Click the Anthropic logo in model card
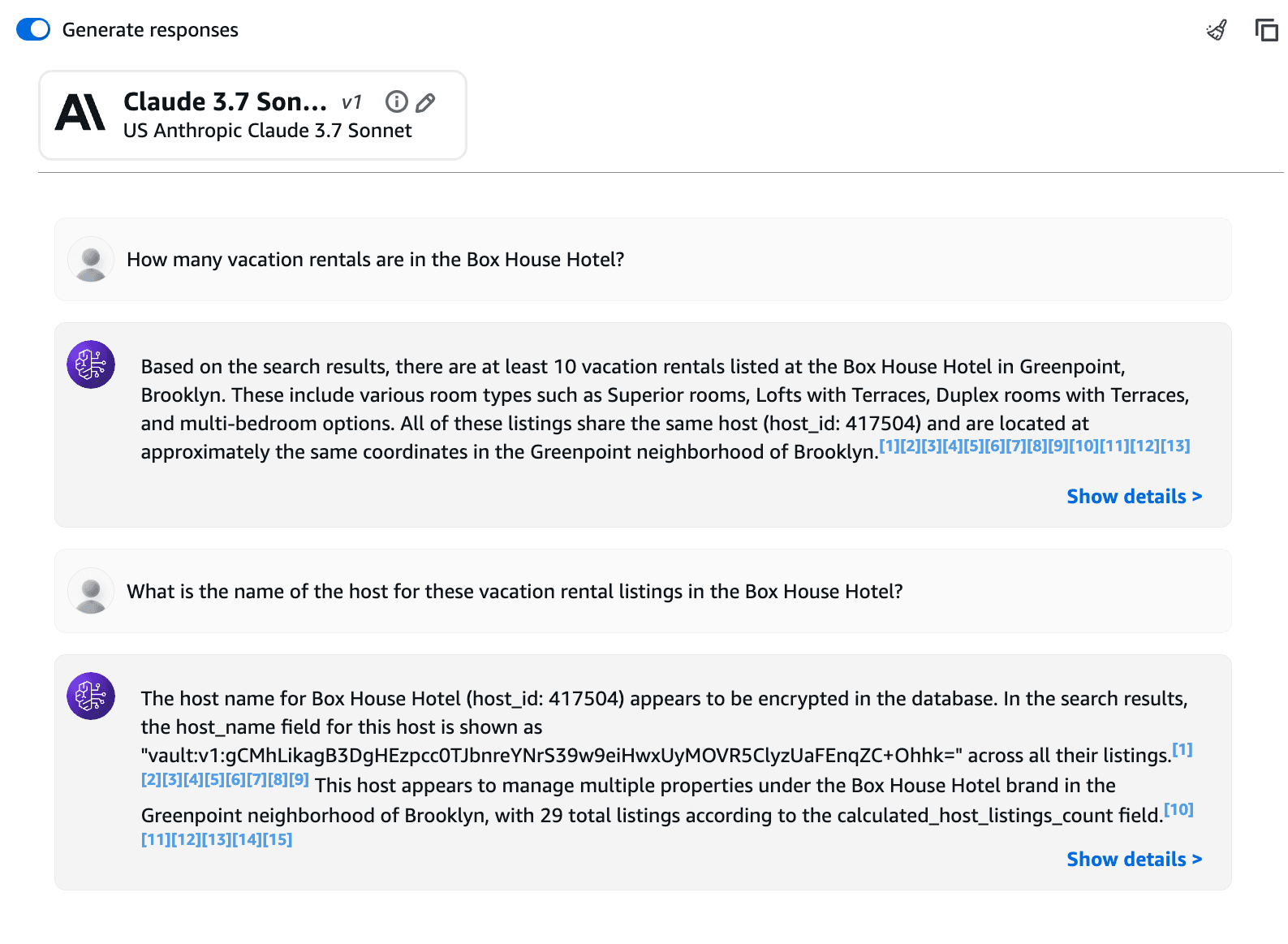This screenshot has height=944, width=1288. [80, 112]
